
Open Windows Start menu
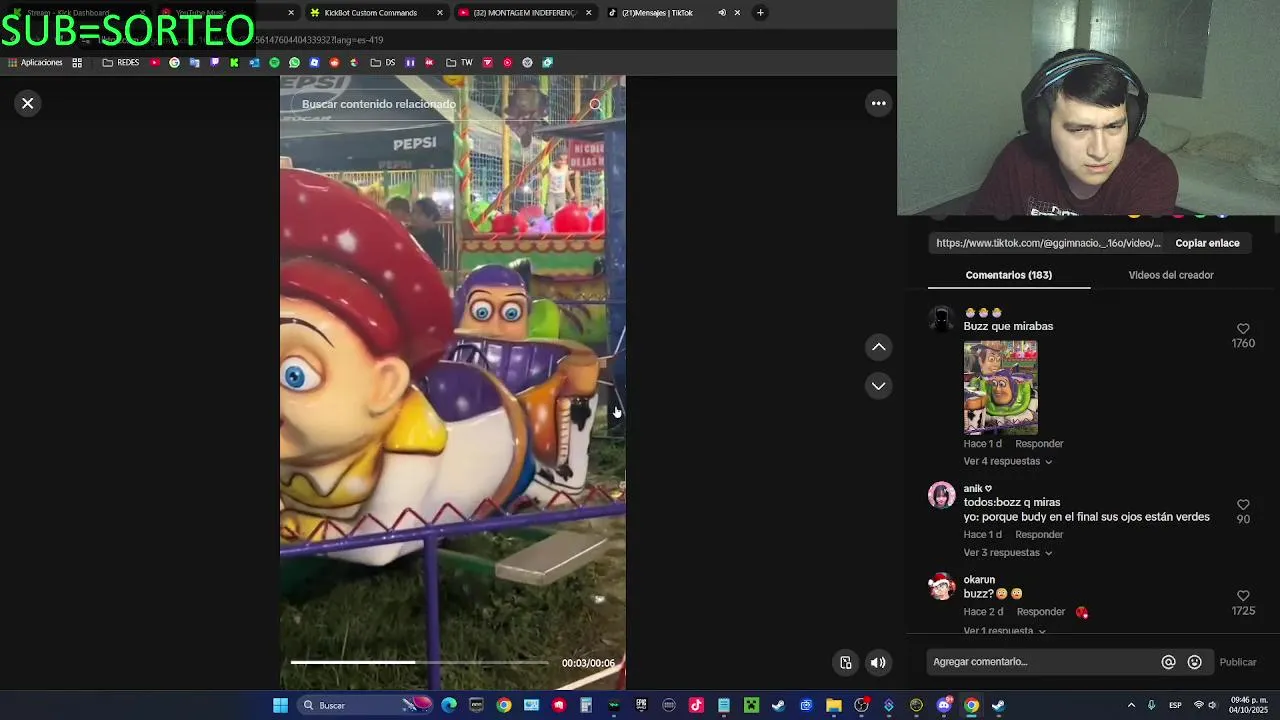tap(280, 705)
